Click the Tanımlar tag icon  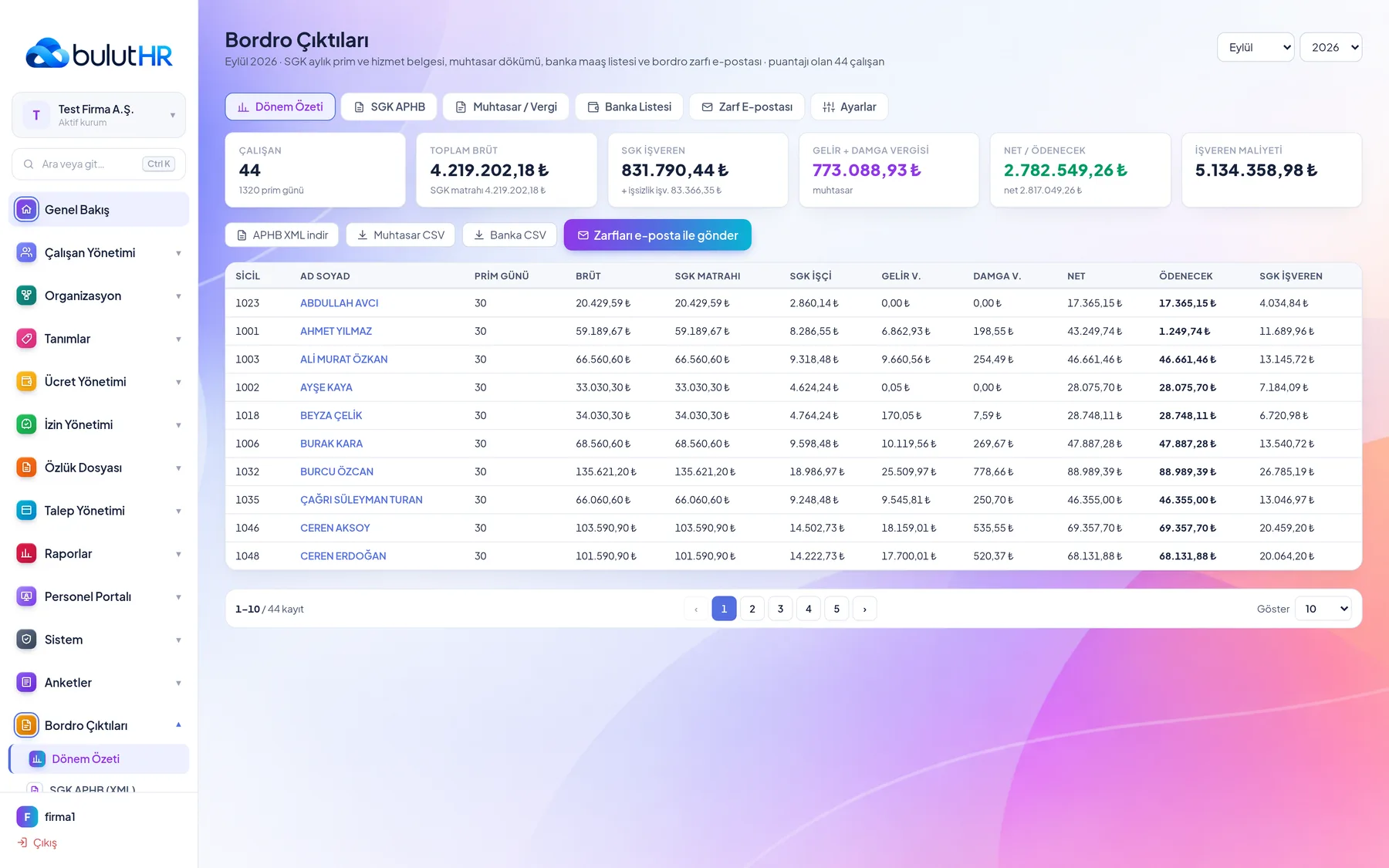(x=26, y=339)
